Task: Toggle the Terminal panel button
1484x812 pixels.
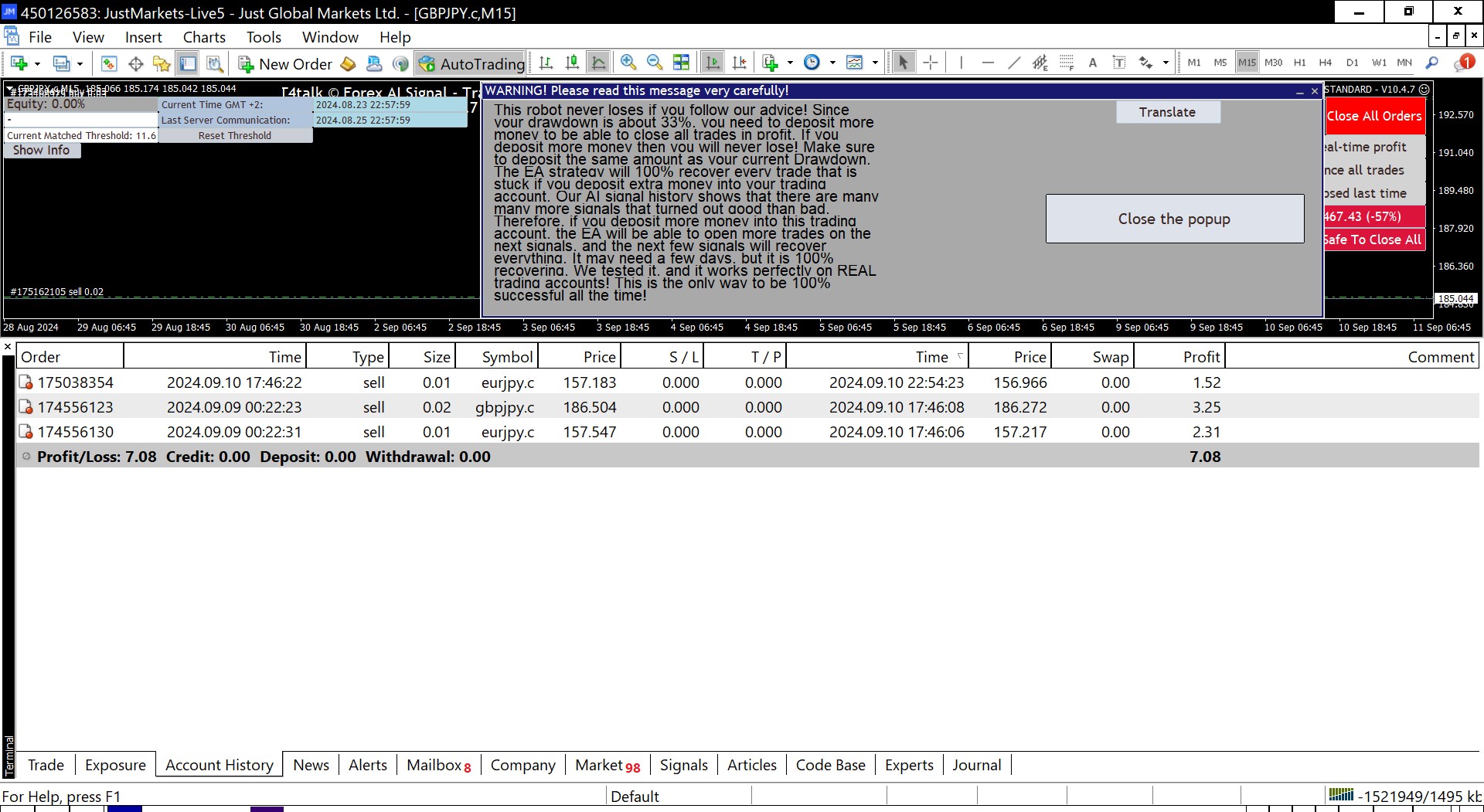Action: tap(188, 63)
